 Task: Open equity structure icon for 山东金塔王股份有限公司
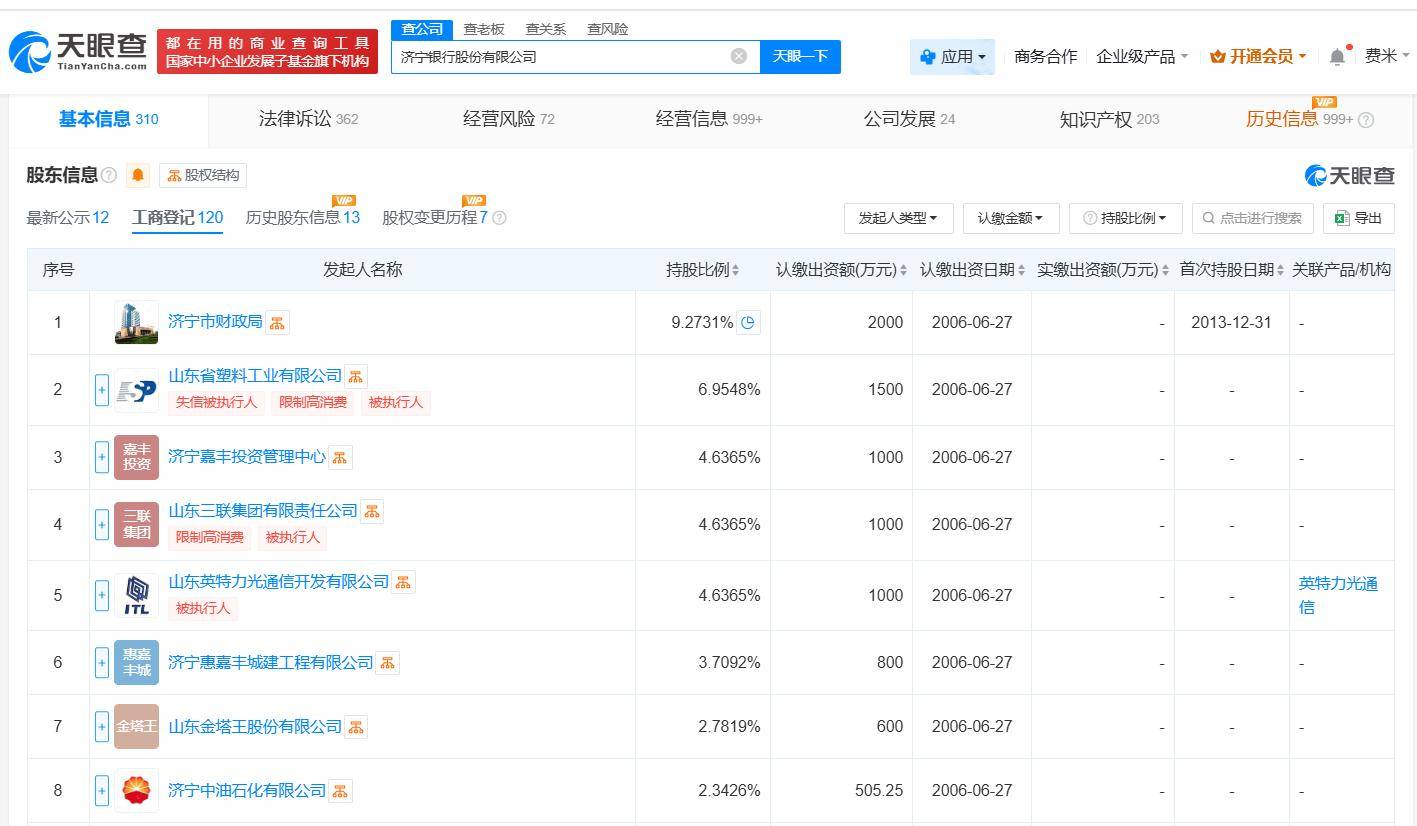pyautogui.click(x=356, y=727)
